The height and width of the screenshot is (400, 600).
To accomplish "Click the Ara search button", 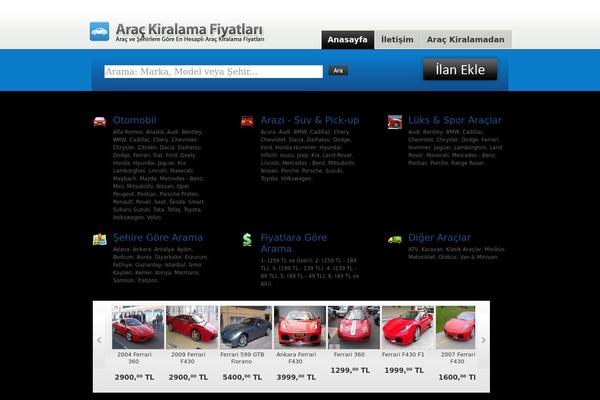I will (x=338, y=70).
